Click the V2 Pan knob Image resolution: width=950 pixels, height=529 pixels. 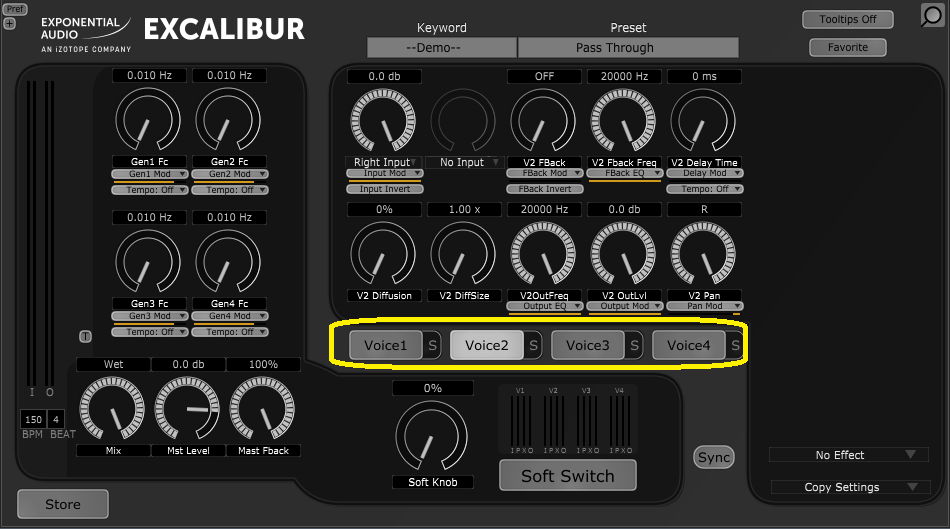point(703,255)
